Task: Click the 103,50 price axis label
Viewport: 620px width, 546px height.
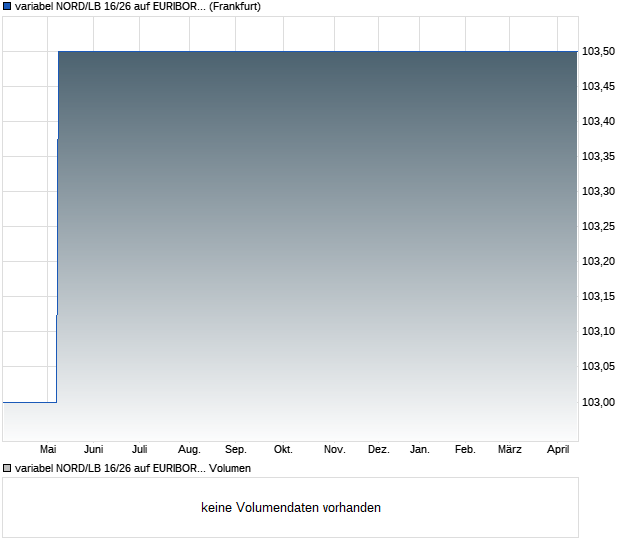Action: click(598, 52)
